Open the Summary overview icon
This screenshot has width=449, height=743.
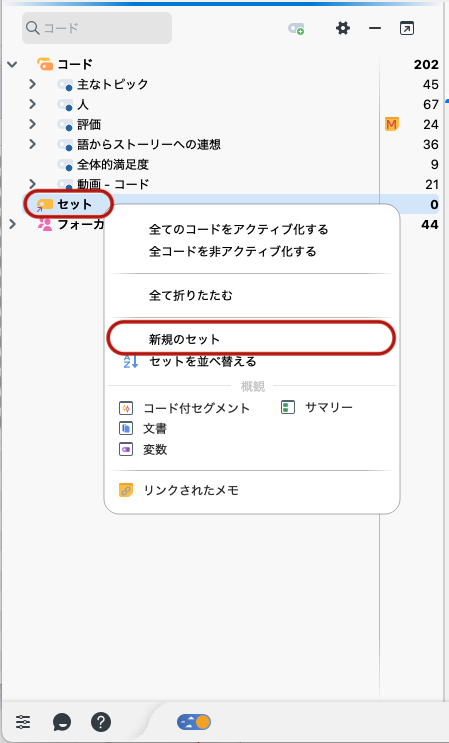pyautogui.click(x=288, y=407)
